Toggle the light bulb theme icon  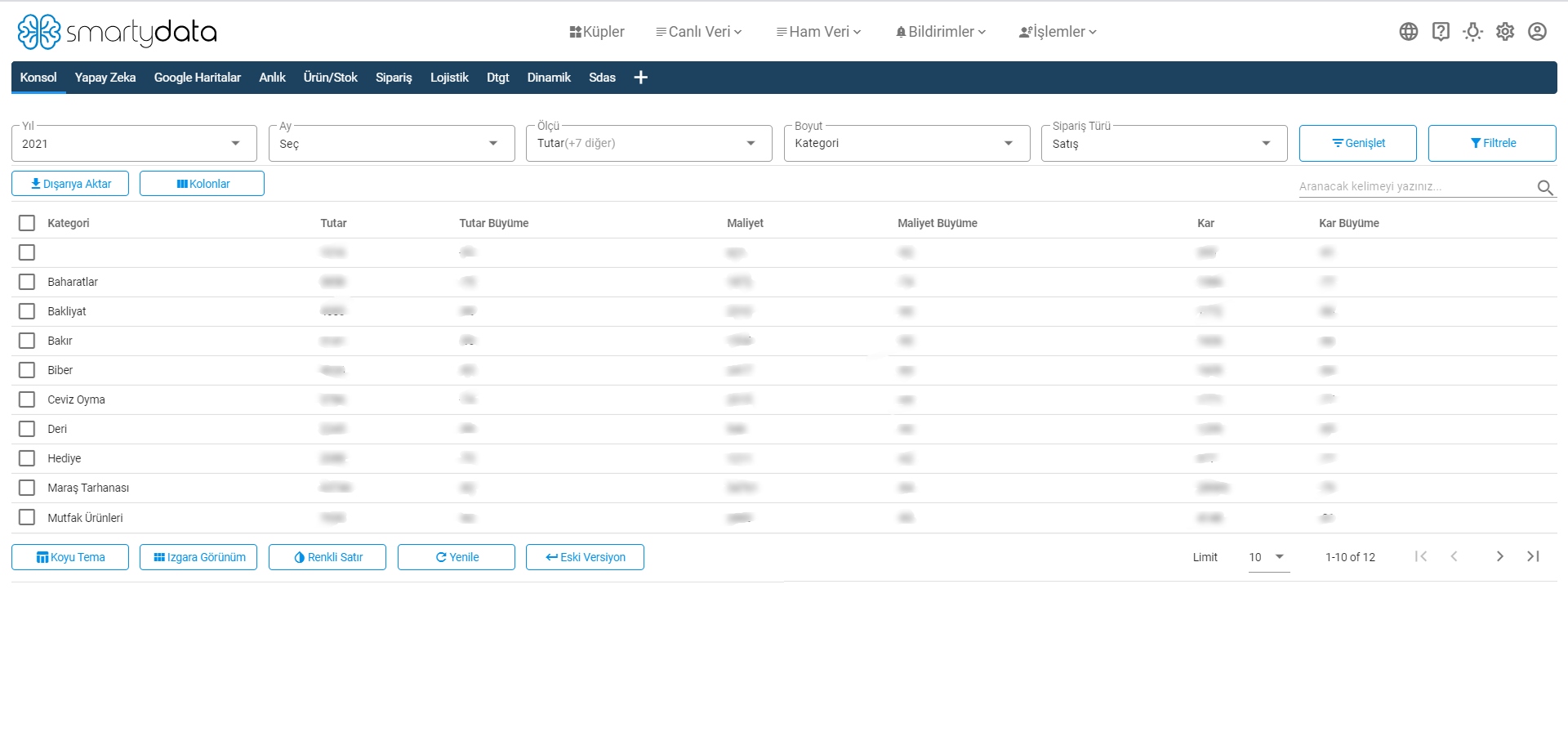pos(1473,32)
